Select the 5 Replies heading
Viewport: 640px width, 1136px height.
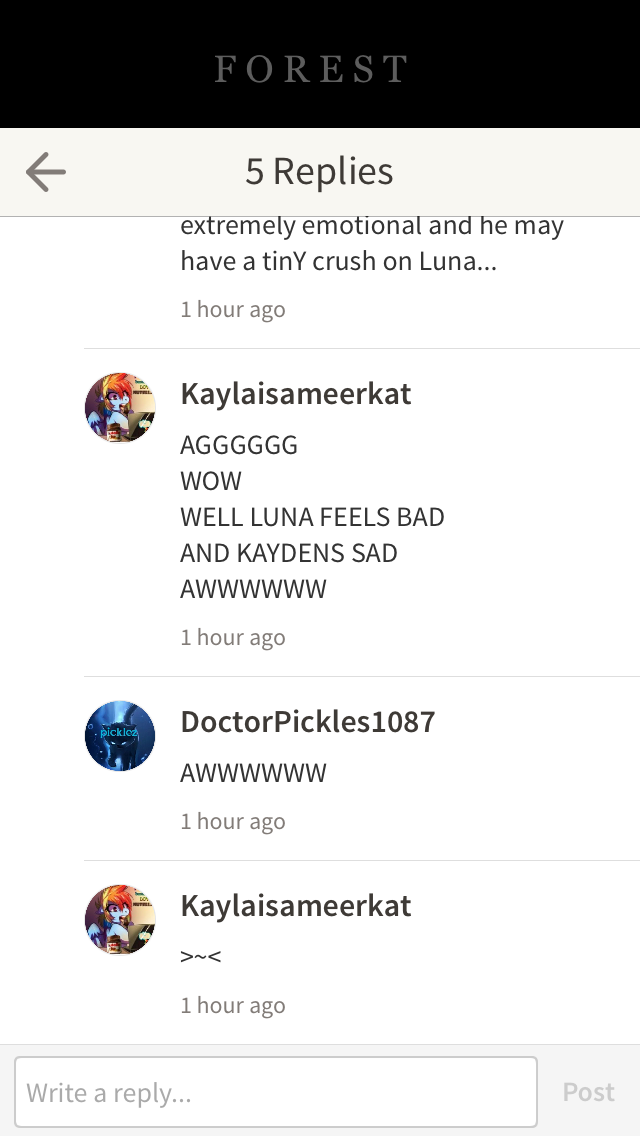319,172
